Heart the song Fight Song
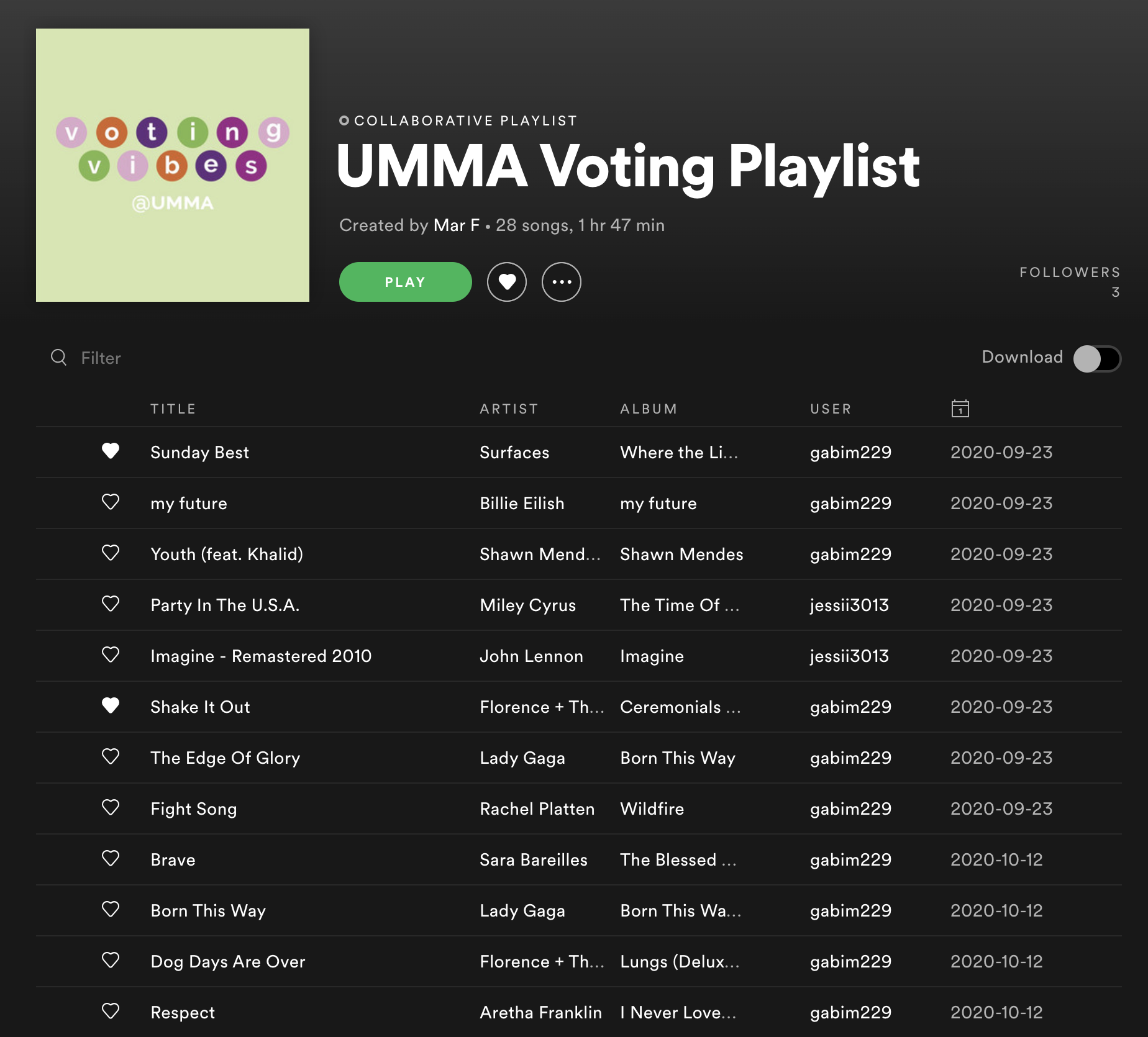Screen dimensions: 1148x1037 point(111,807)
